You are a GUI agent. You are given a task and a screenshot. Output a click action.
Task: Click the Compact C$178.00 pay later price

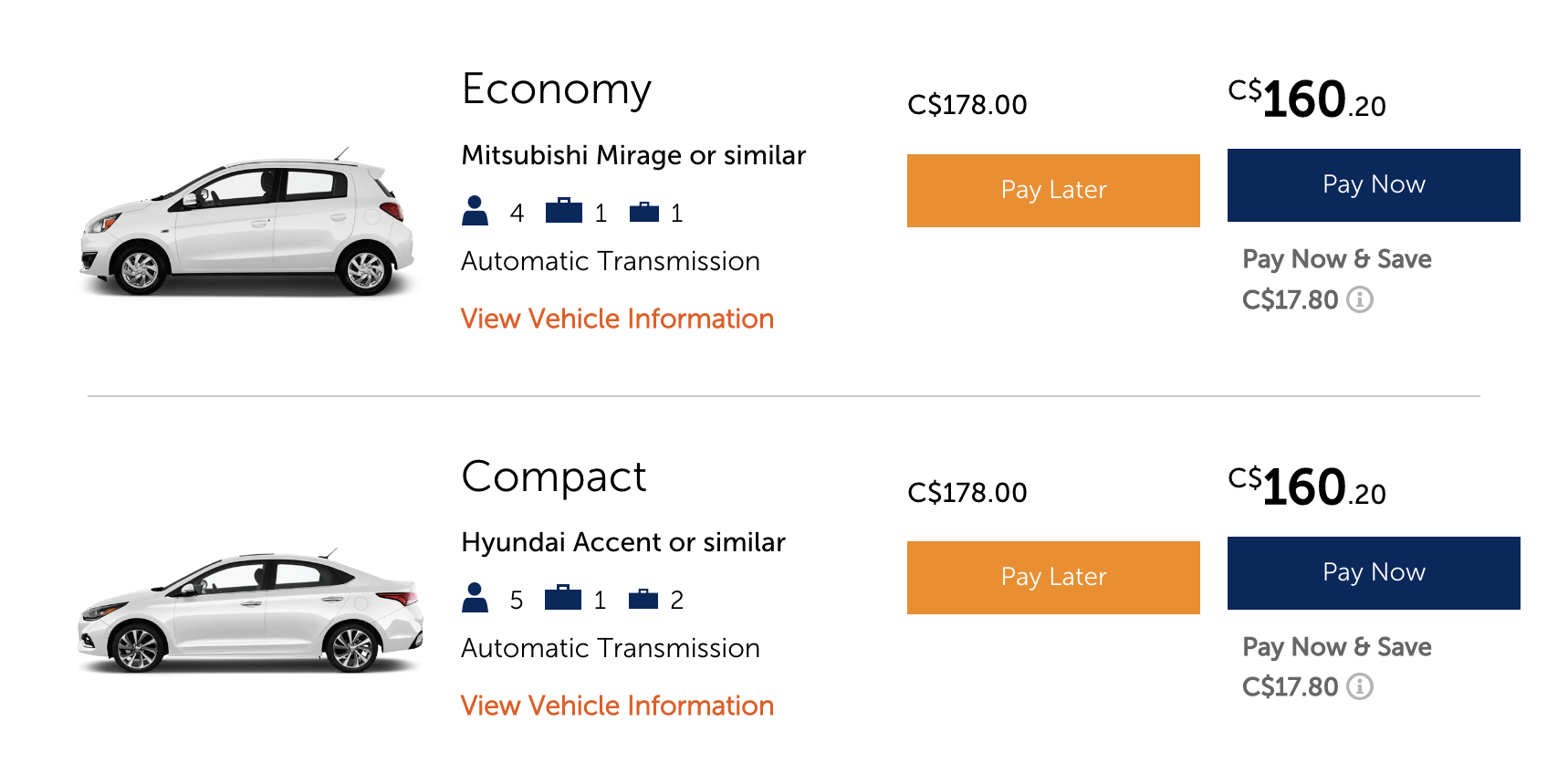click(967, 493)
